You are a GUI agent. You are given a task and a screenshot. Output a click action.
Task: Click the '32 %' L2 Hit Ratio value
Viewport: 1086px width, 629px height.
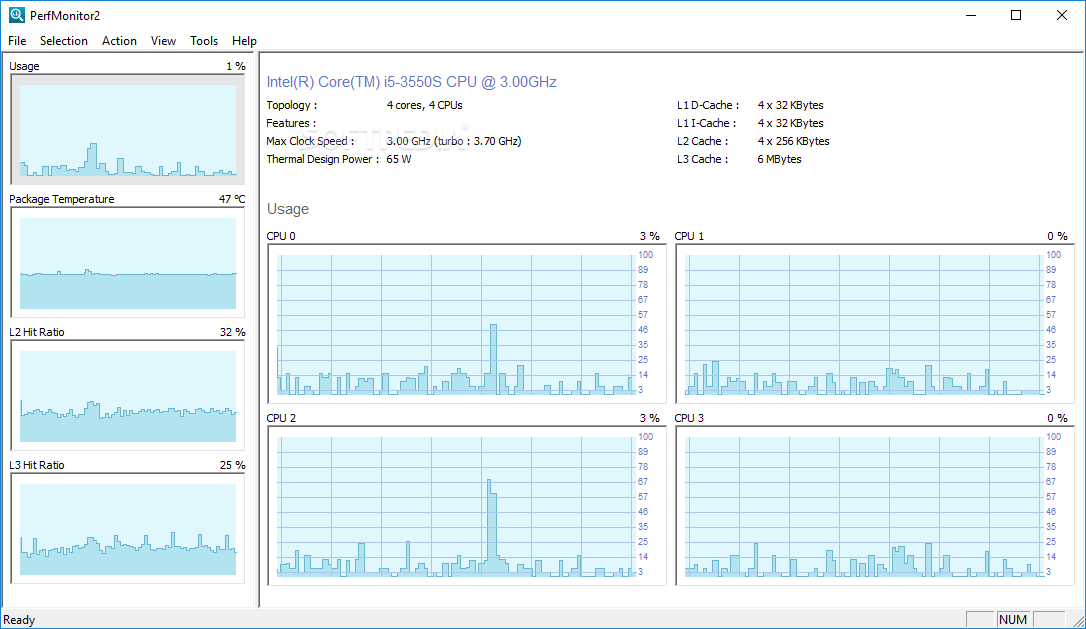pyautogui.click(x=233, y=333)
